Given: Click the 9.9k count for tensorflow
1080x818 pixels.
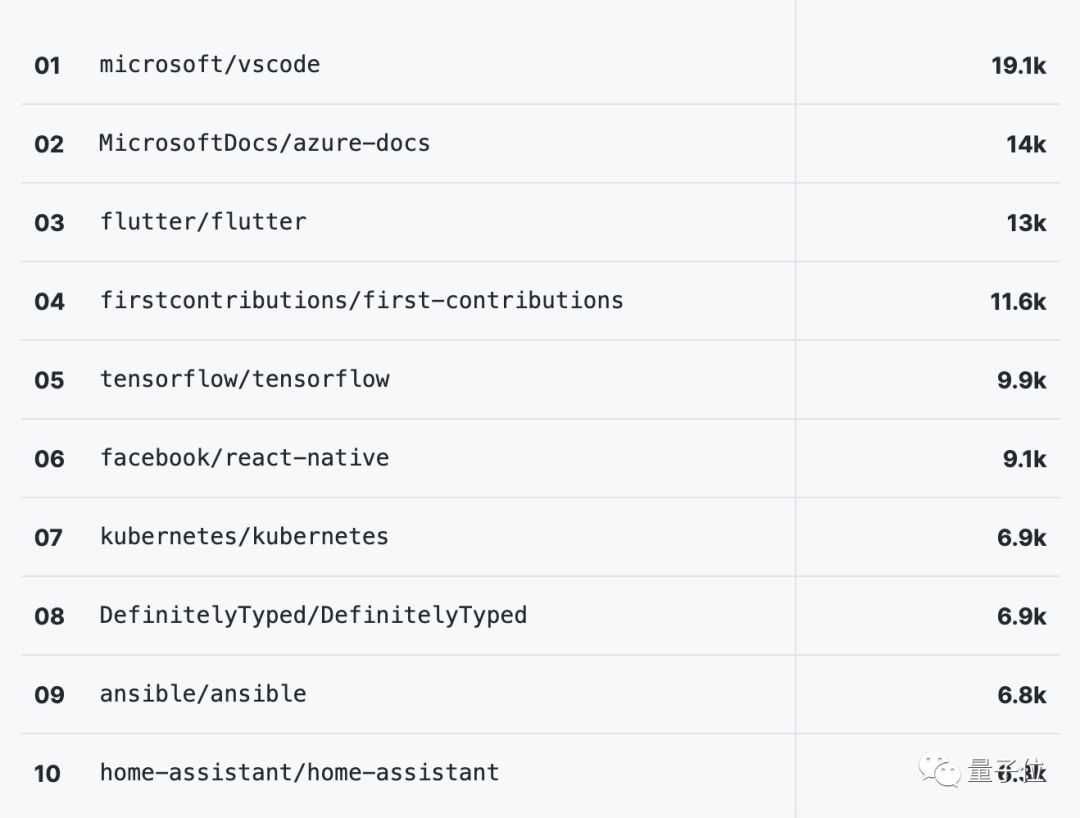Looking at the screenshot, I should (x=1021, y=380).
